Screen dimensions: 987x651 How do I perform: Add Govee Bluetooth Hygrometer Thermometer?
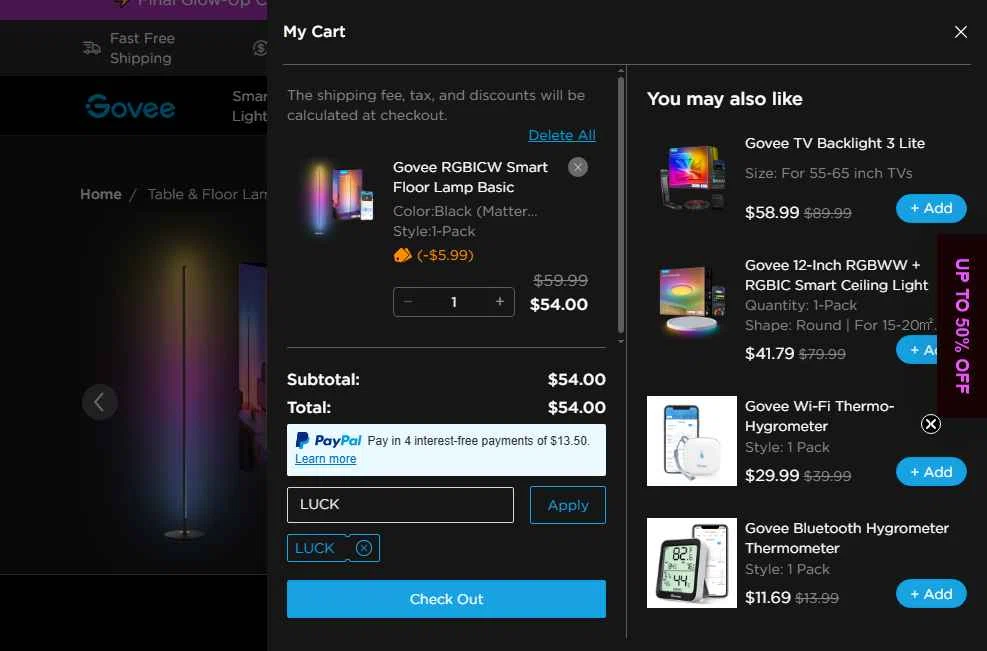930,594
